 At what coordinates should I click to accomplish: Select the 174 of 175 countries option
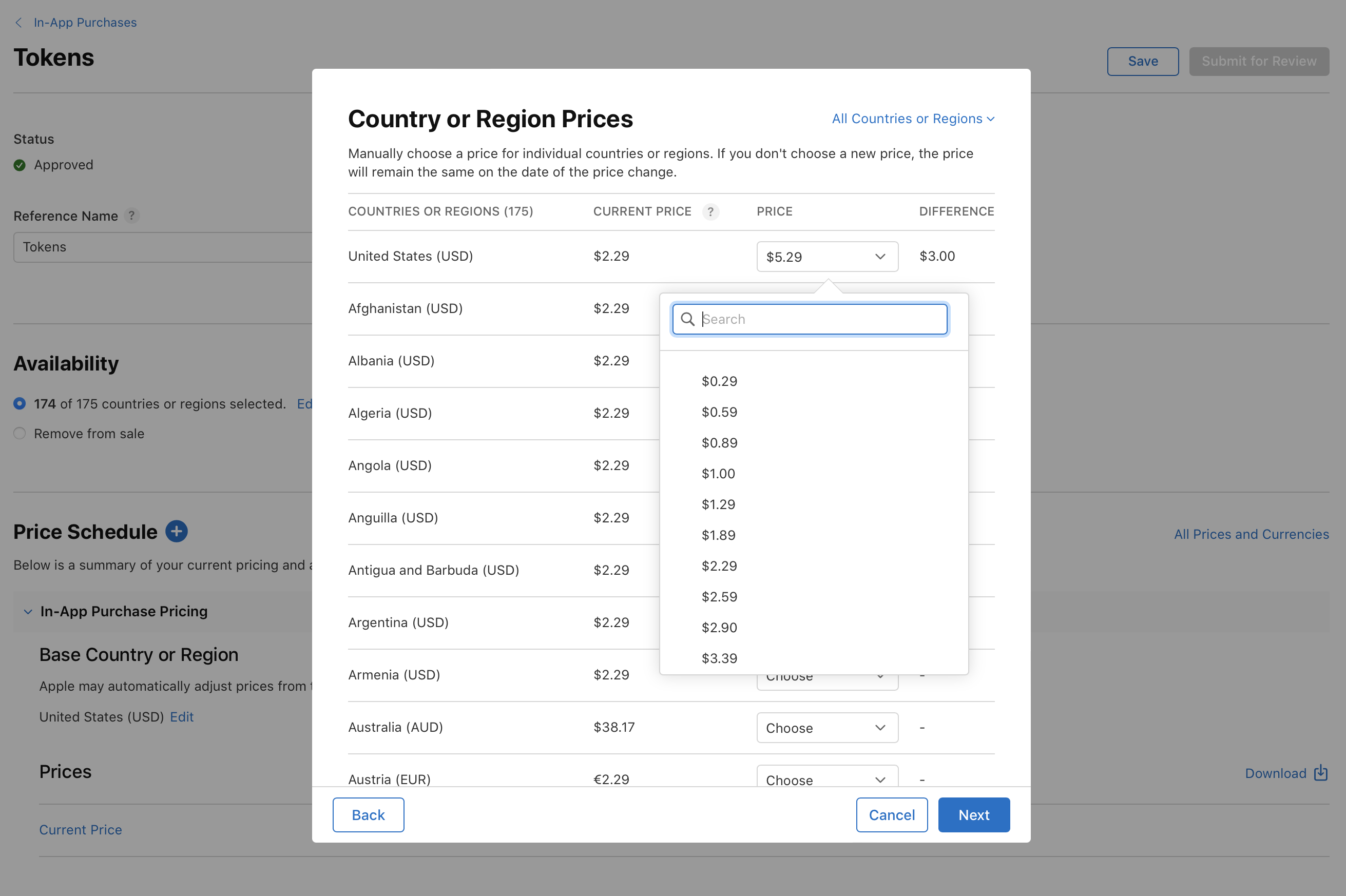pyautogui.click(x=19, y=403)
